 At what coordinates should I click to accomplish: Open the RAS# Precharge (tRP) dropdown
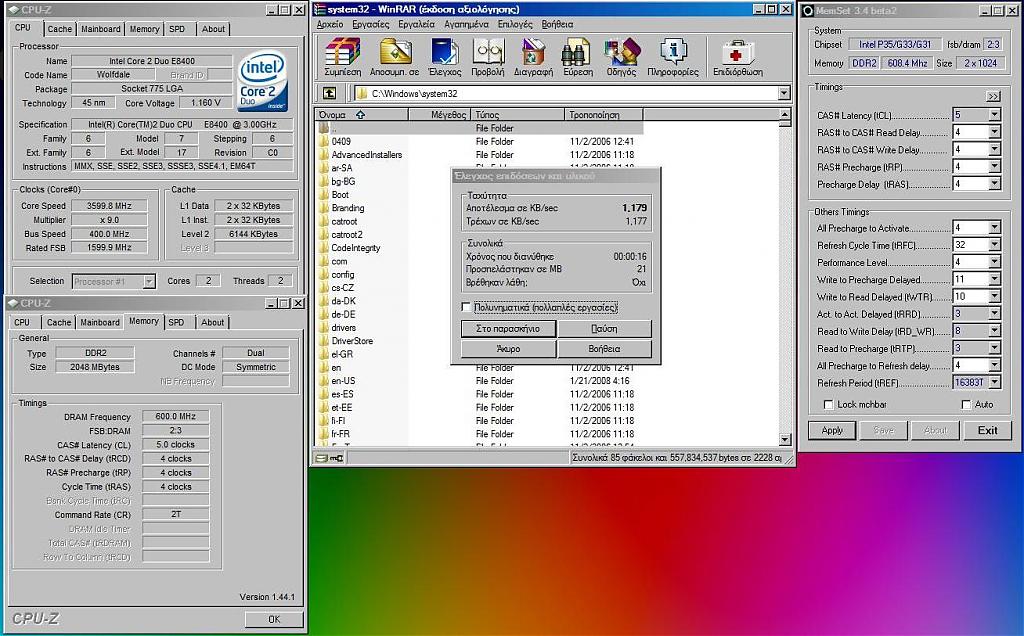click(x=994, y=167)
